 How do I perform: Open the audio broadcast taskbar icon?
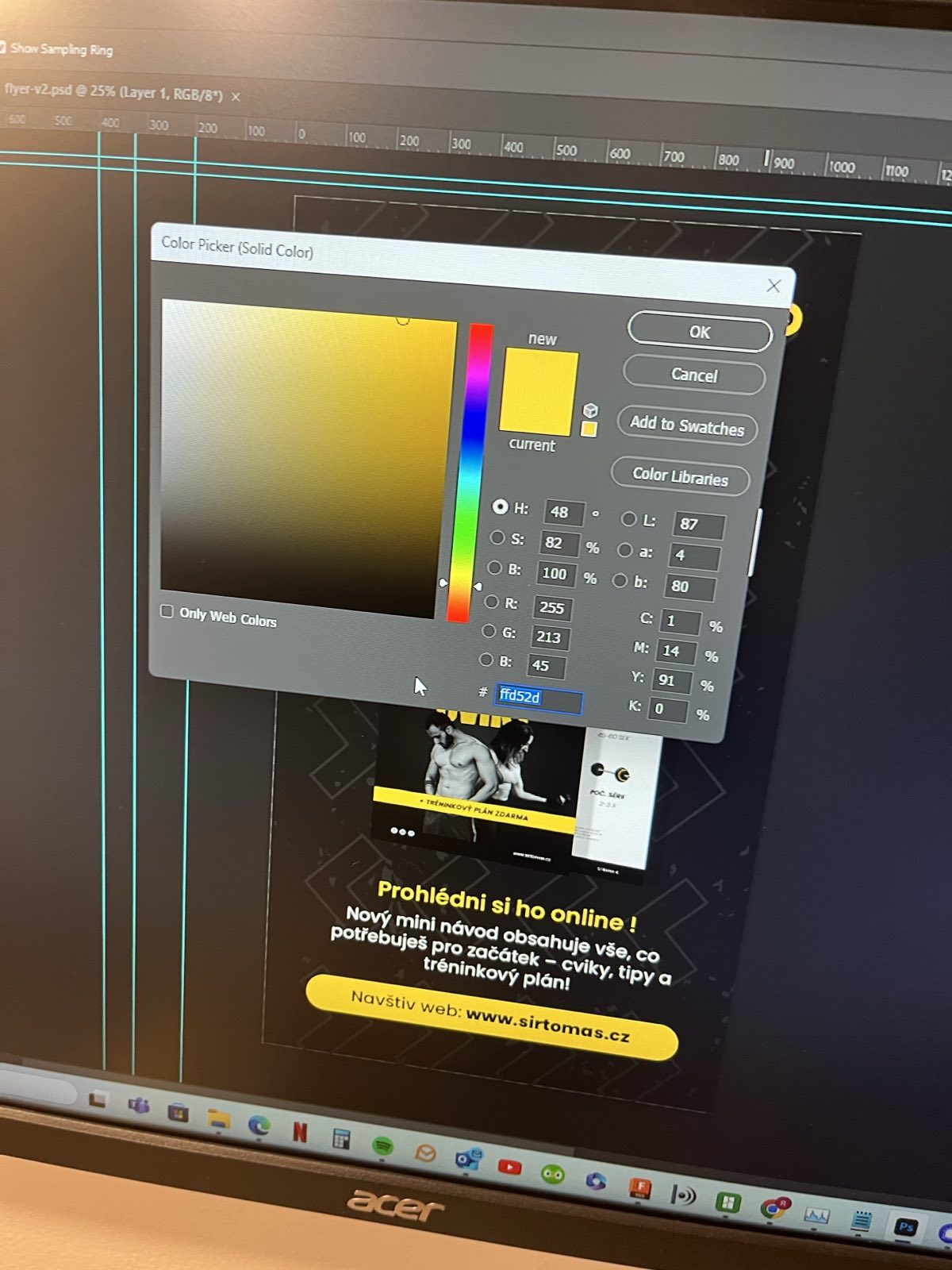(x=683, y=1195)
